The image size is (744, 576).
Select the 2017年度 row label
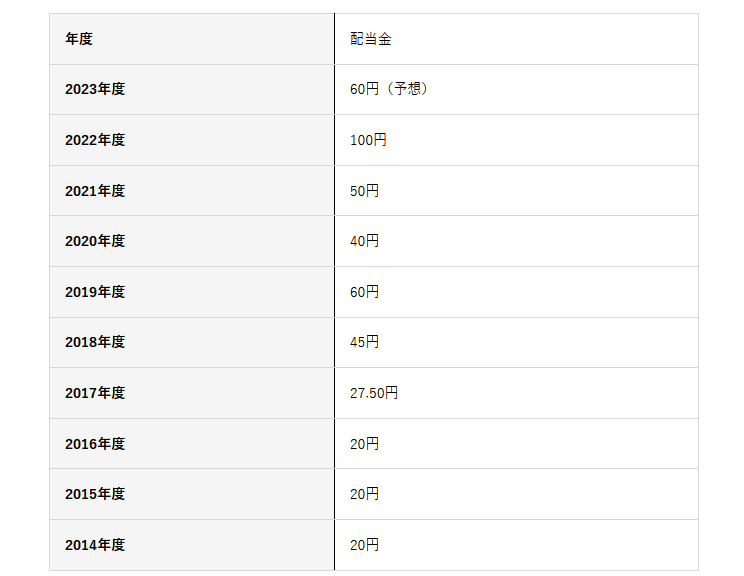95,393
